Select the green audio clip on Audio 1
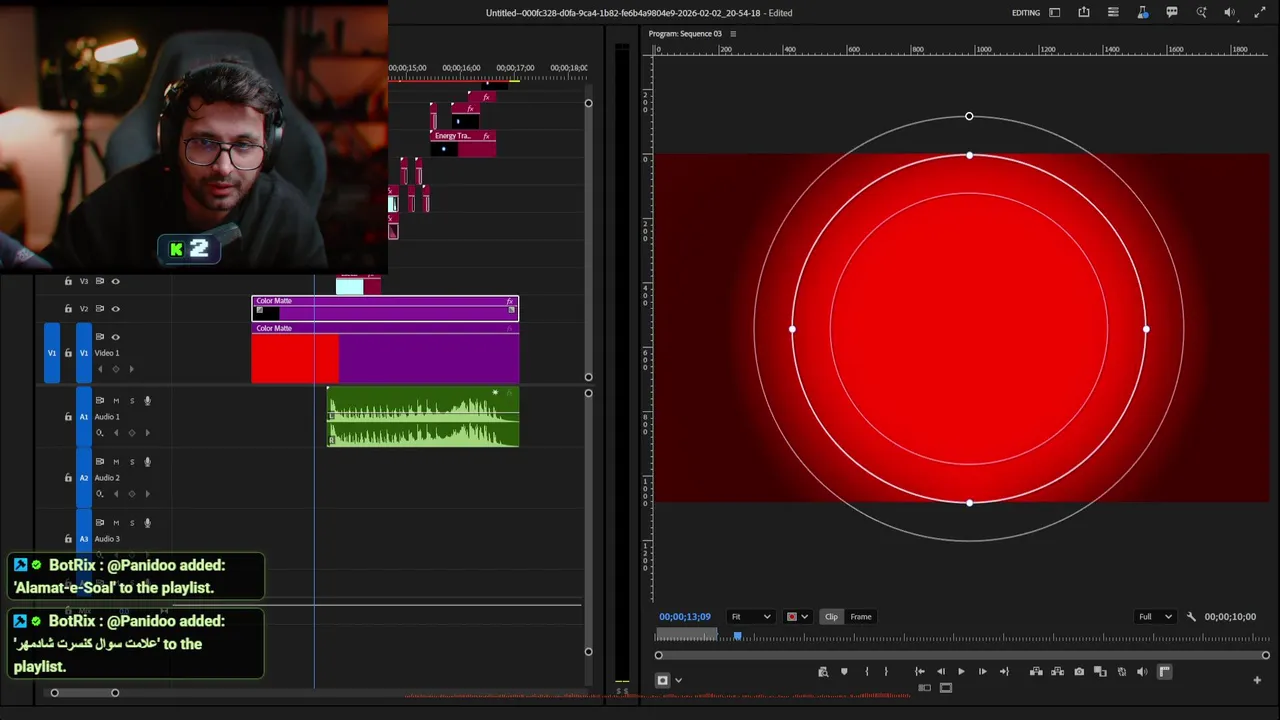The width and height of the screenshot is (1280, 720). point(423,417)
